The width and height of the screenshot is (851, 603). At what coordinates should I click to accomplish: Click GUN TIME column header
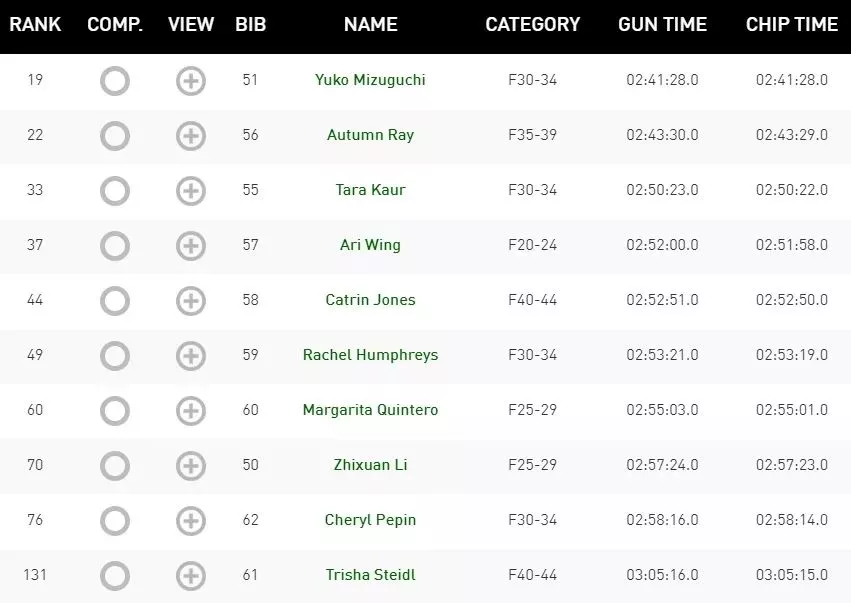[662, 24]
